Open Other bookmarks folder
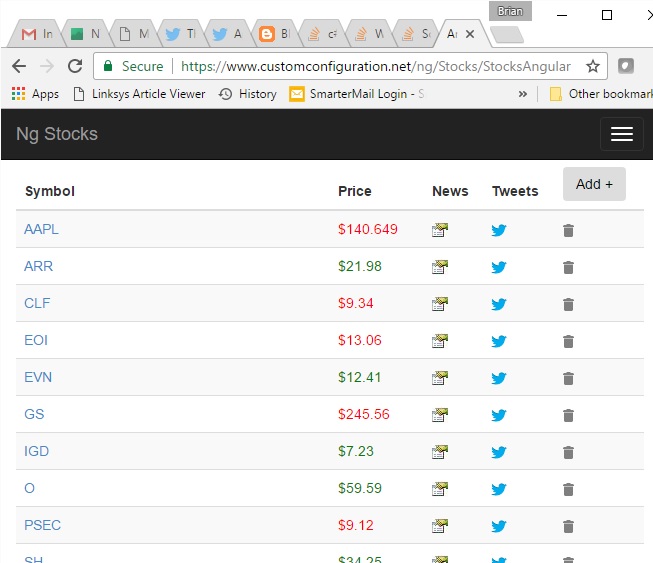This screenshot has width=653, height=563. pyautogui.click(x=601, y=94)
